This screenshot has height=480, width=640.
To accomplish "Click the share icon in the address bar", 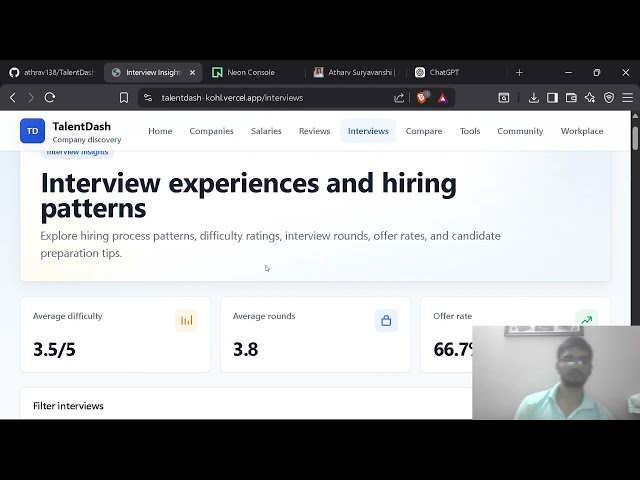I will 399,98.
